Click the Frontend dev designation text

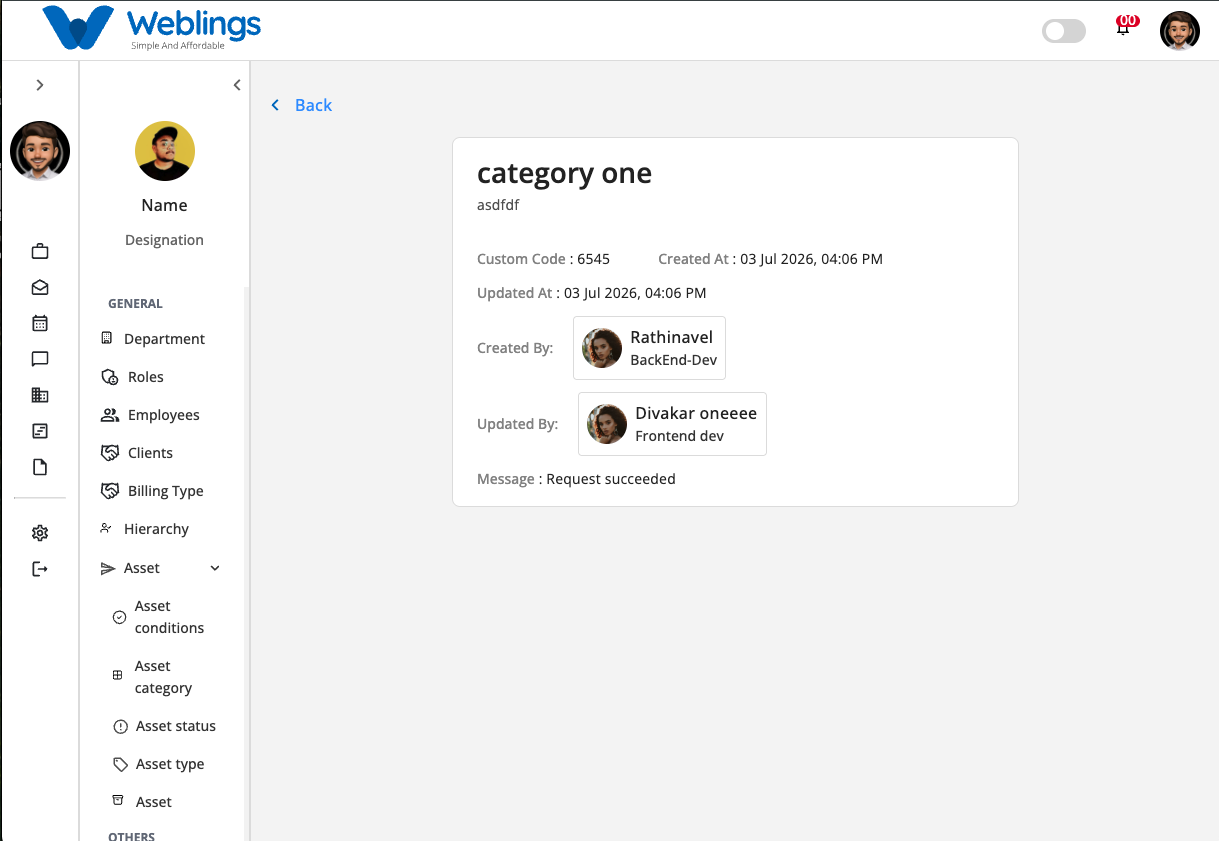coord(679,436)
